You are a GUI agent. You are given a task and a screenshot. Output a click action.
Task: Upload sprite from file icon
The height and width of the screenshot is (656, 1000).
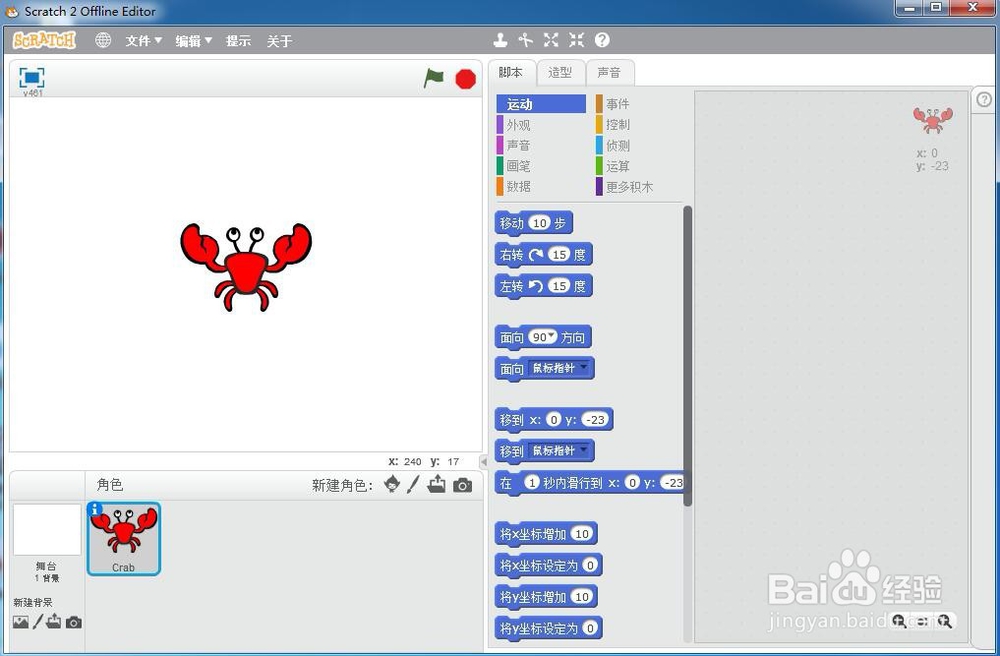[437, 485]
